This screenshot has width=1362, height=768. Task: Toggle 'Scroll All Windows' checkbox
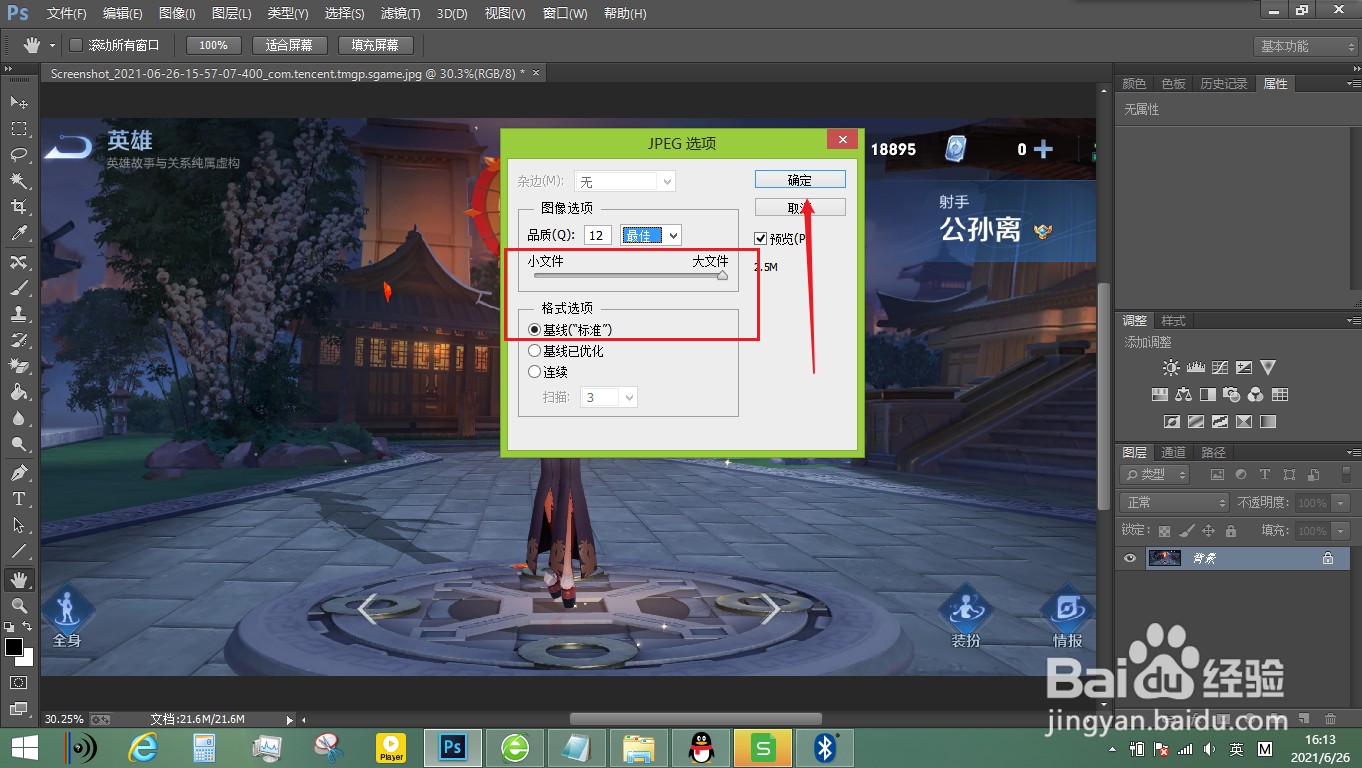click(75, 45)
